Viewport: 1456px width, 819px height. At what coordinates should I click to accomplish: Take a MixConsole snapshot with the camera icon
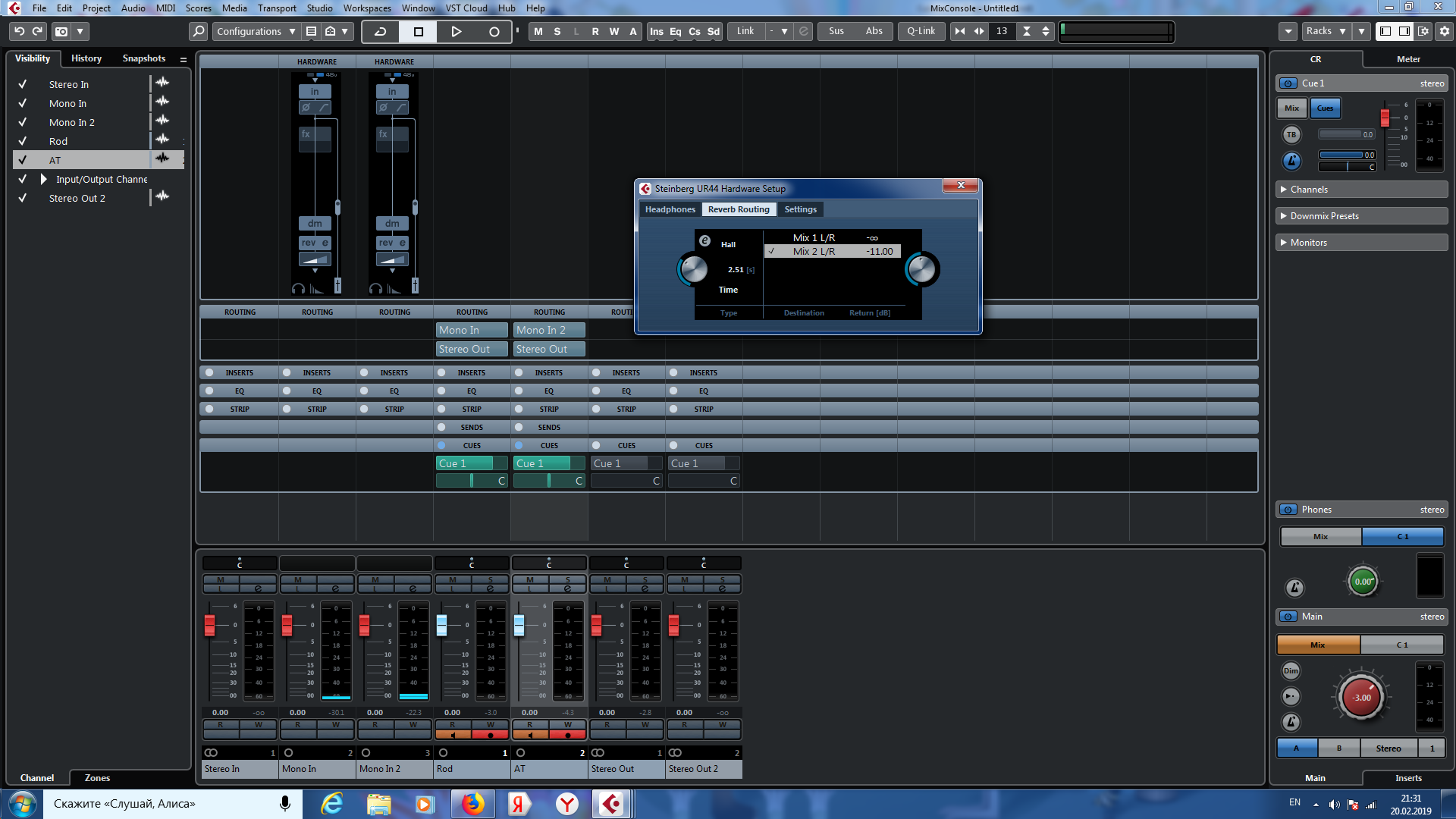61,31
